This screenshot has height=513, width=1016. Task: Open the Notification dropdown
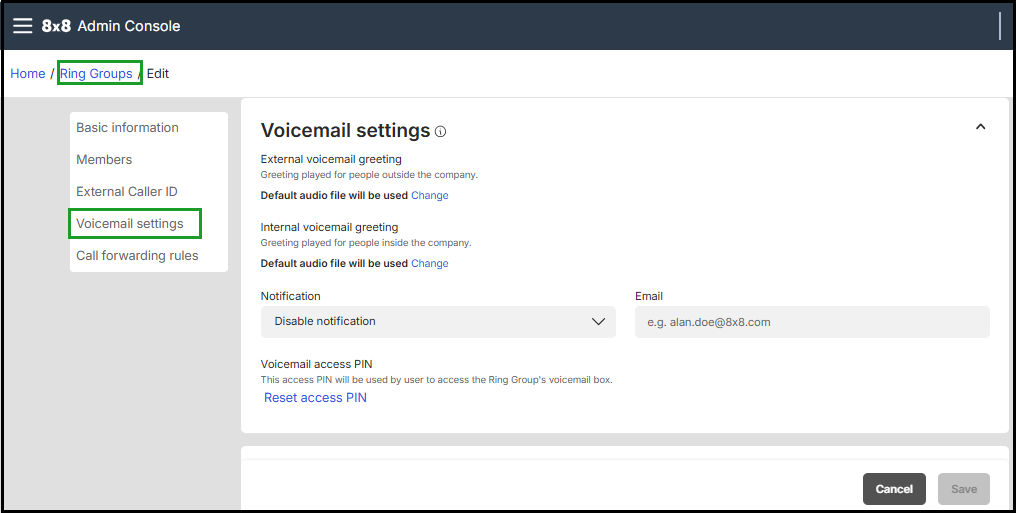pyautogui.click(x=438, y=322)
